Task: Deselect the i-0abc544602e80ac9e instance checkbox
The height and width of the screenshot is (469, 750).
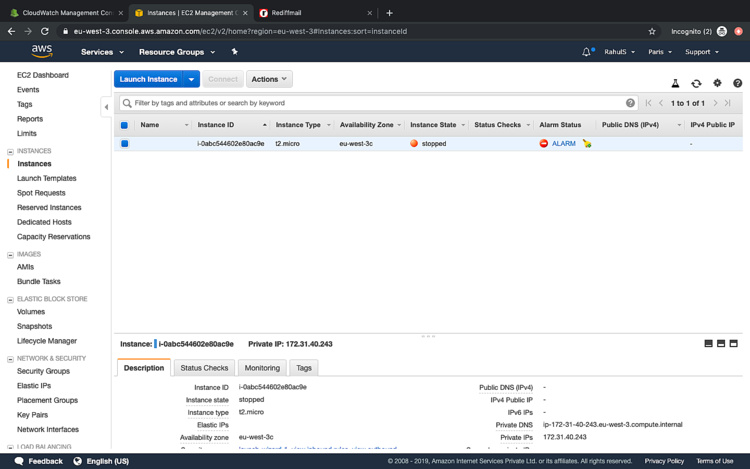Action: pos(124,144)
